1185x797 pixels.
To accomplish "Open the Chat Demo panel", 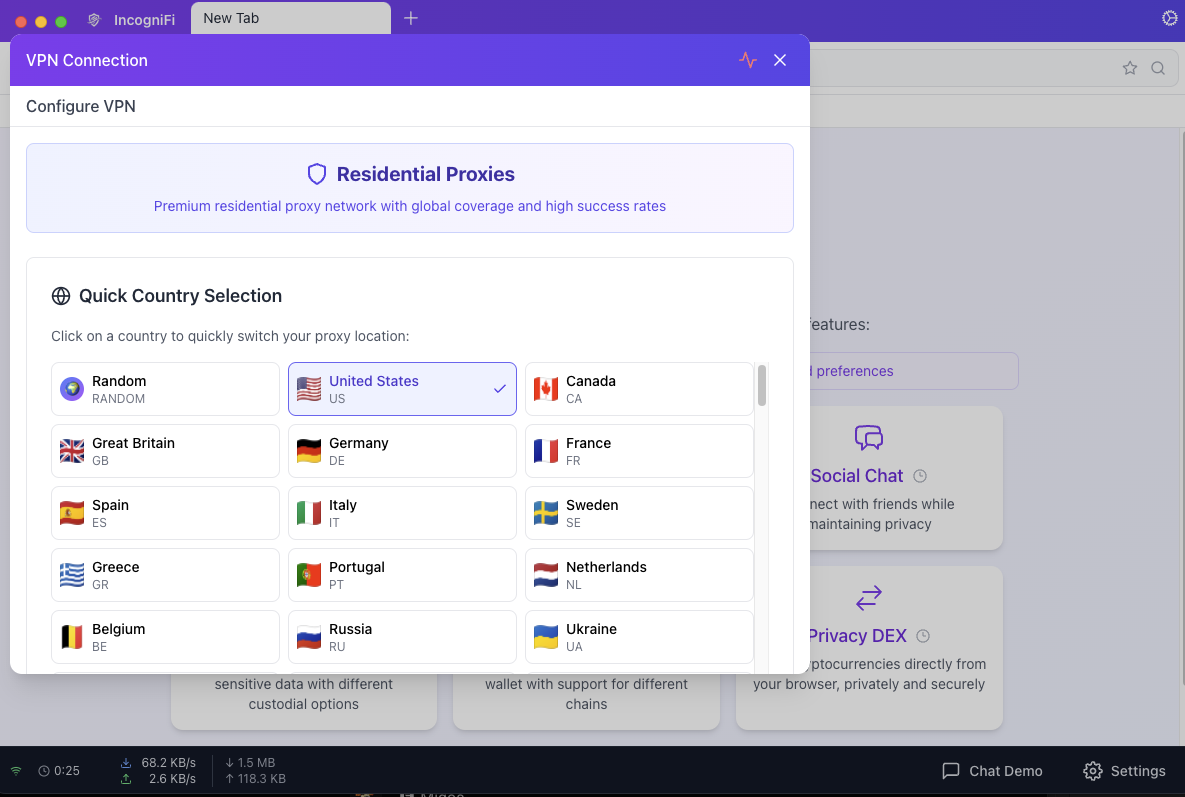I will [x=991, y=770].
